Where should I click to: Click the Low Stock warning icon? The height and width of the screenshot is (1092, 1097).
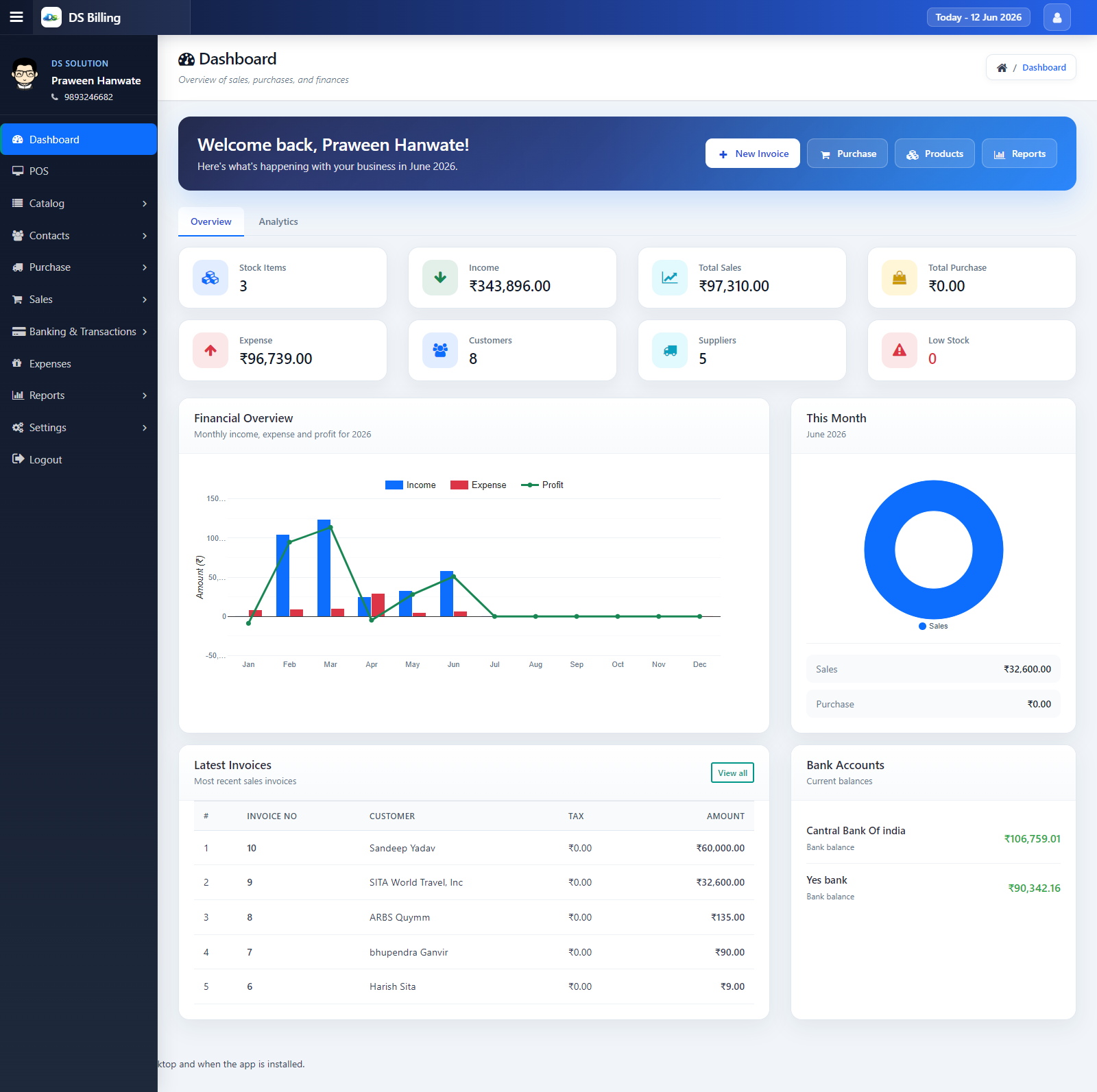(x=900, y=350)
